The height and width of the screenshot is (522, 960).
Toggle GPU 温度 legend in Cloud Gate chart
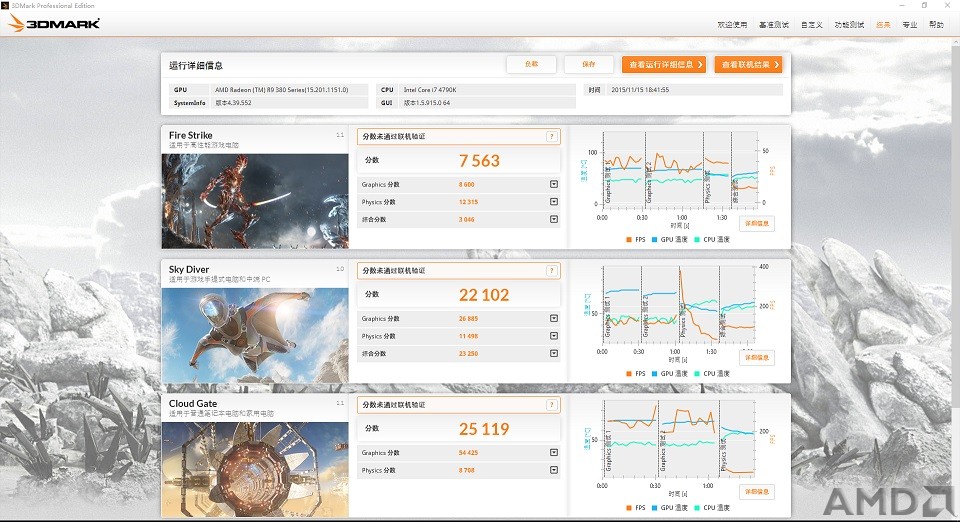(x=670, y=507)
